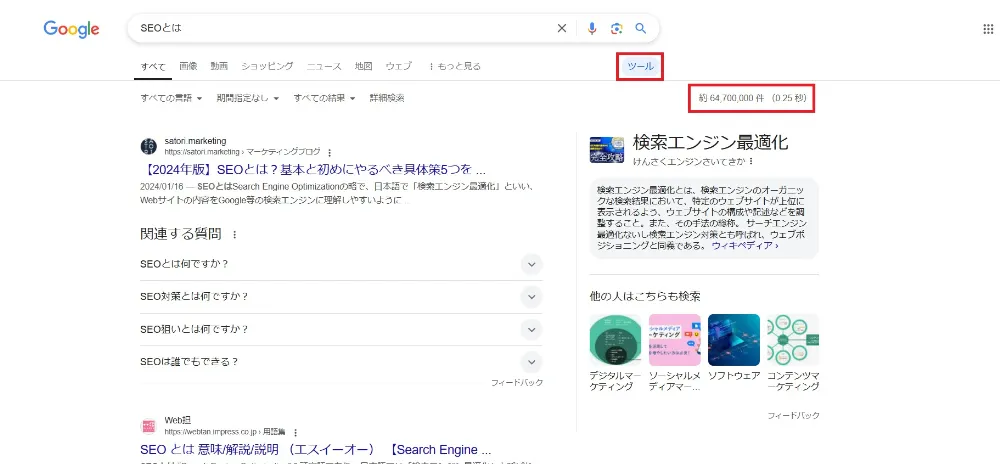The width and height of the screenshot is (1000, 464).
Task: Select the すべて tab
Action: click(x=153, y=66)
